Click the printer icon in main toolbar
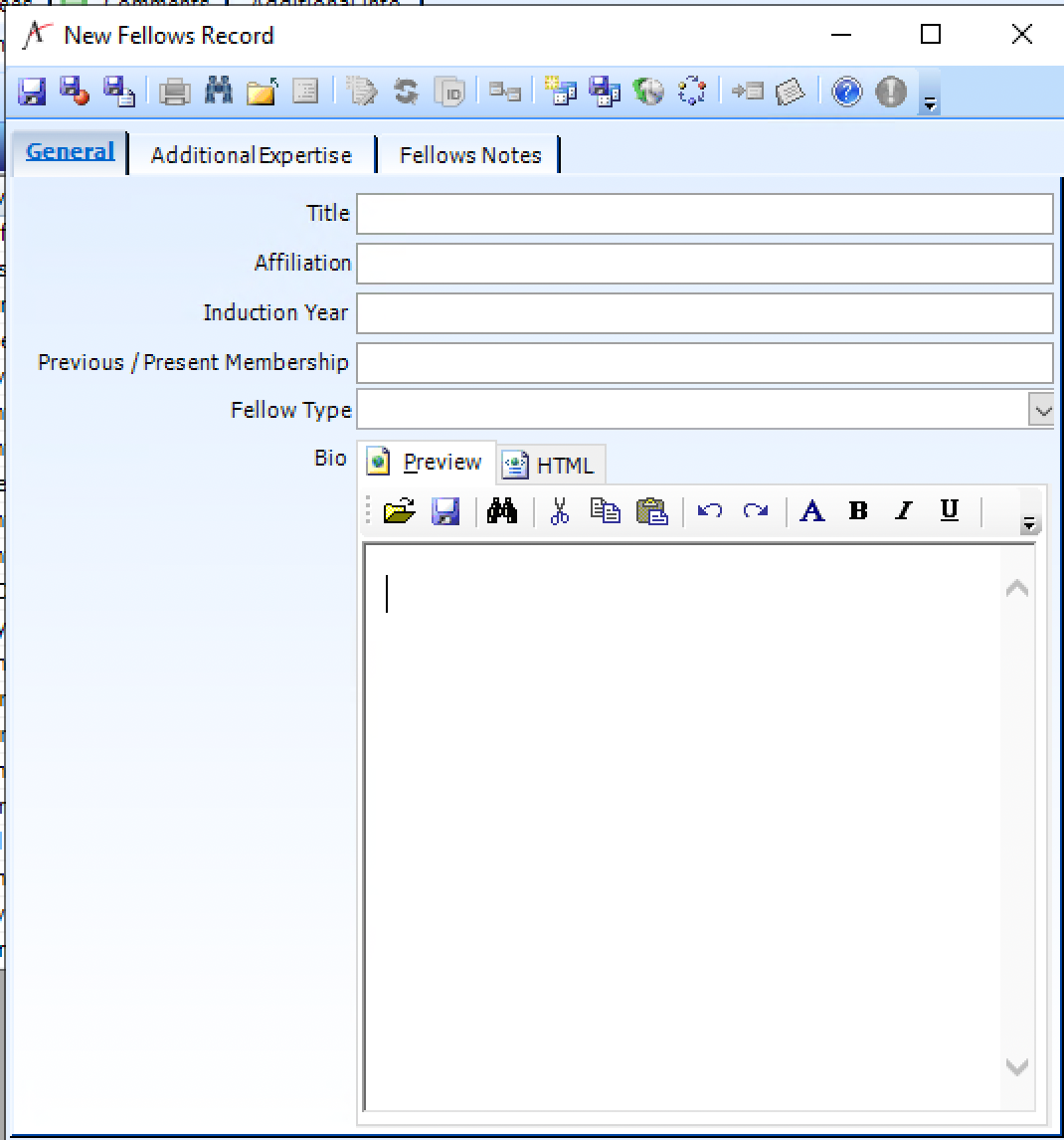The width and height of the screenshot is (1064, 1140). 175,92
